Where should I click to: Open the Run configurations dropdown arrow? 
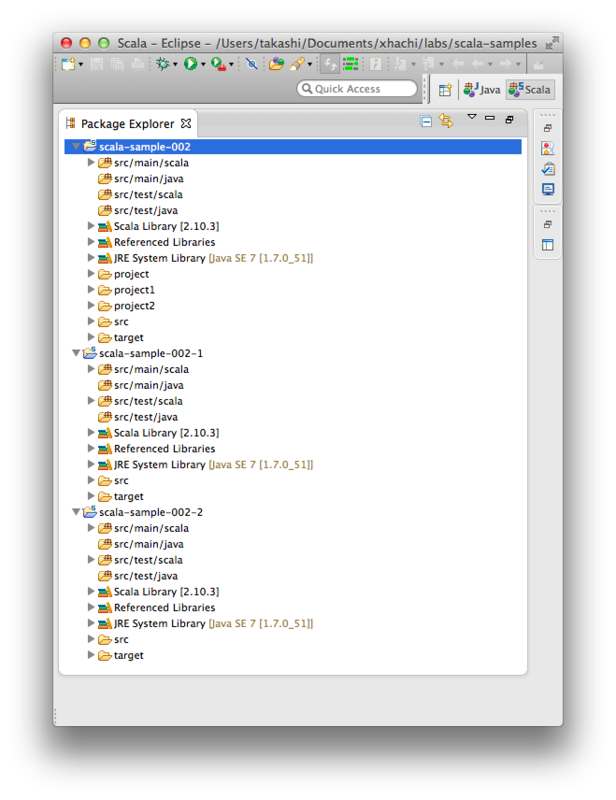coord(203,65)
